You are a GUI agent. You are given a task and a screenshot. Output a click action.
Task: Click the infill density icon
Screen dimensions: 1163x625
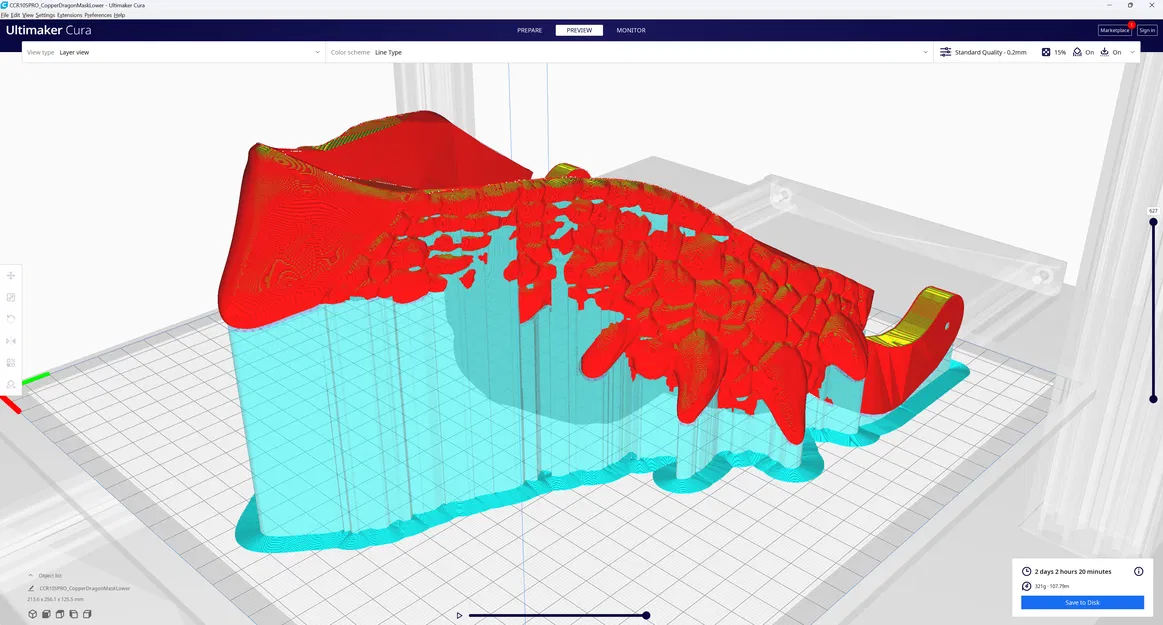(x=1046, y=53)
